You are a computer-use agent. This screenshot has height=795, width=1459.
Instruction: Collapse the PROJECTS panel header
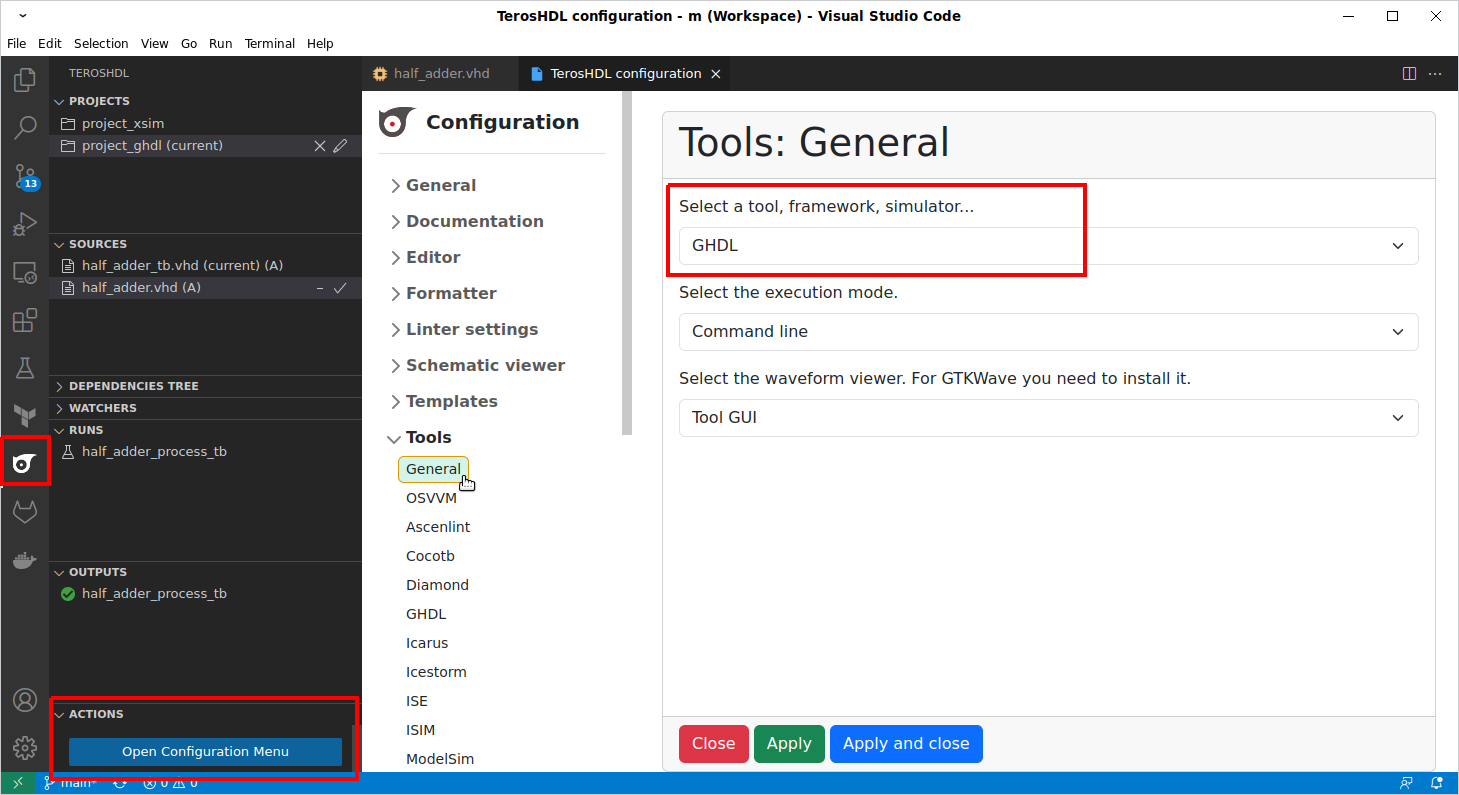(206, 101)
